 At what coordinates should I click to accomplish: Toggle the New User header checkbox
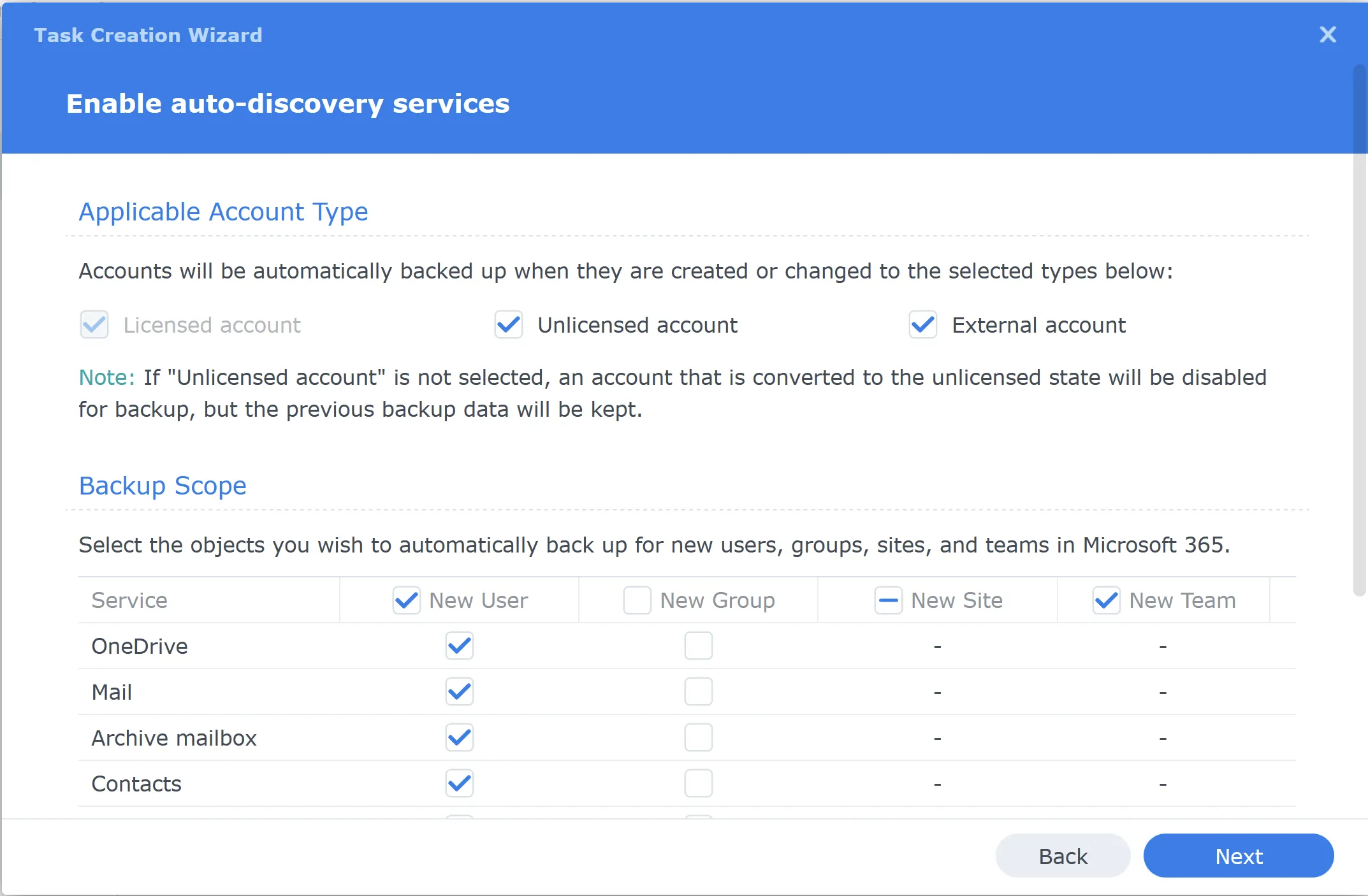tap(406, 600)
